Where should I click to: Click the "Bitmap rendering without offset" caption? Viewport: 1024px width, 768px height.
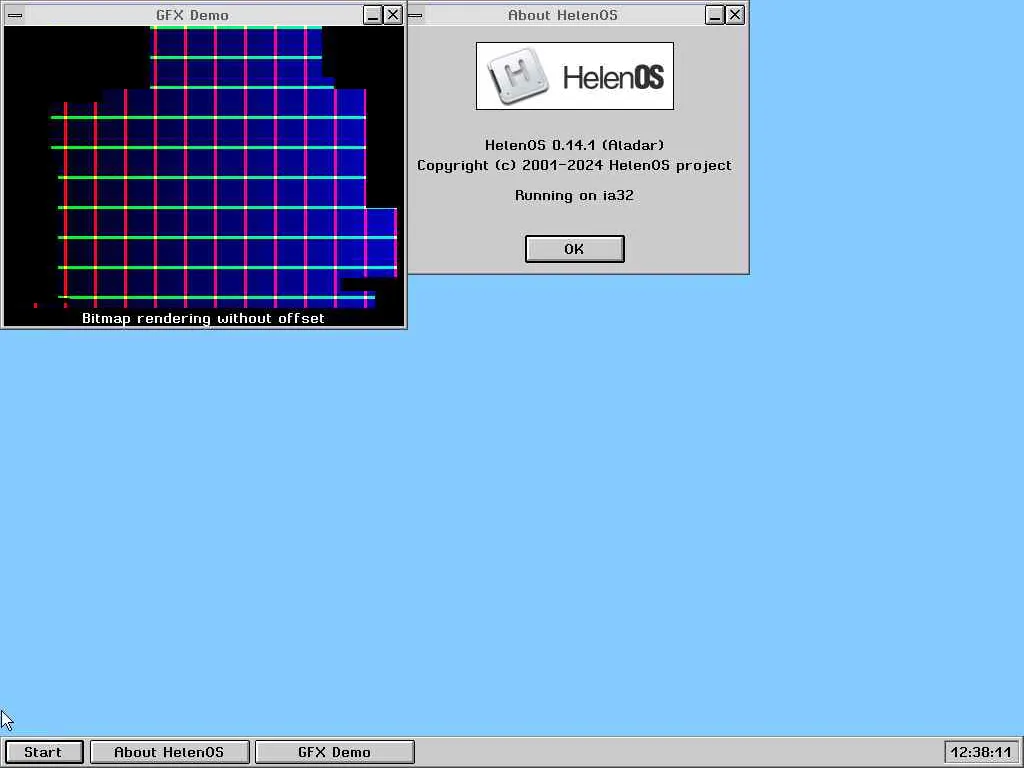(x=203, y=318)
